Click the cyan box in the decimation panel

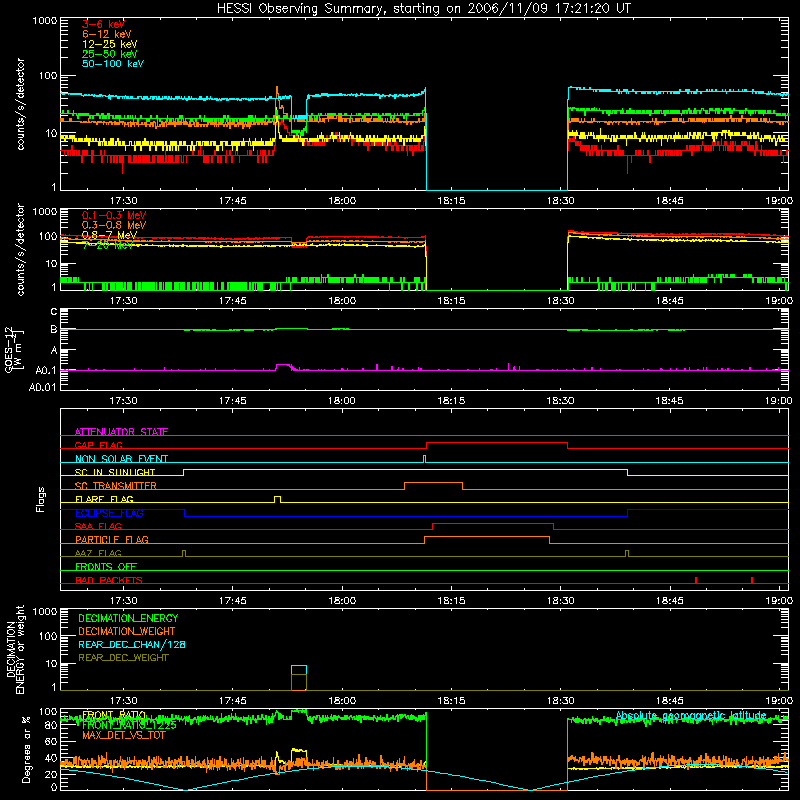pyautogui.click(x=299, y=670)
